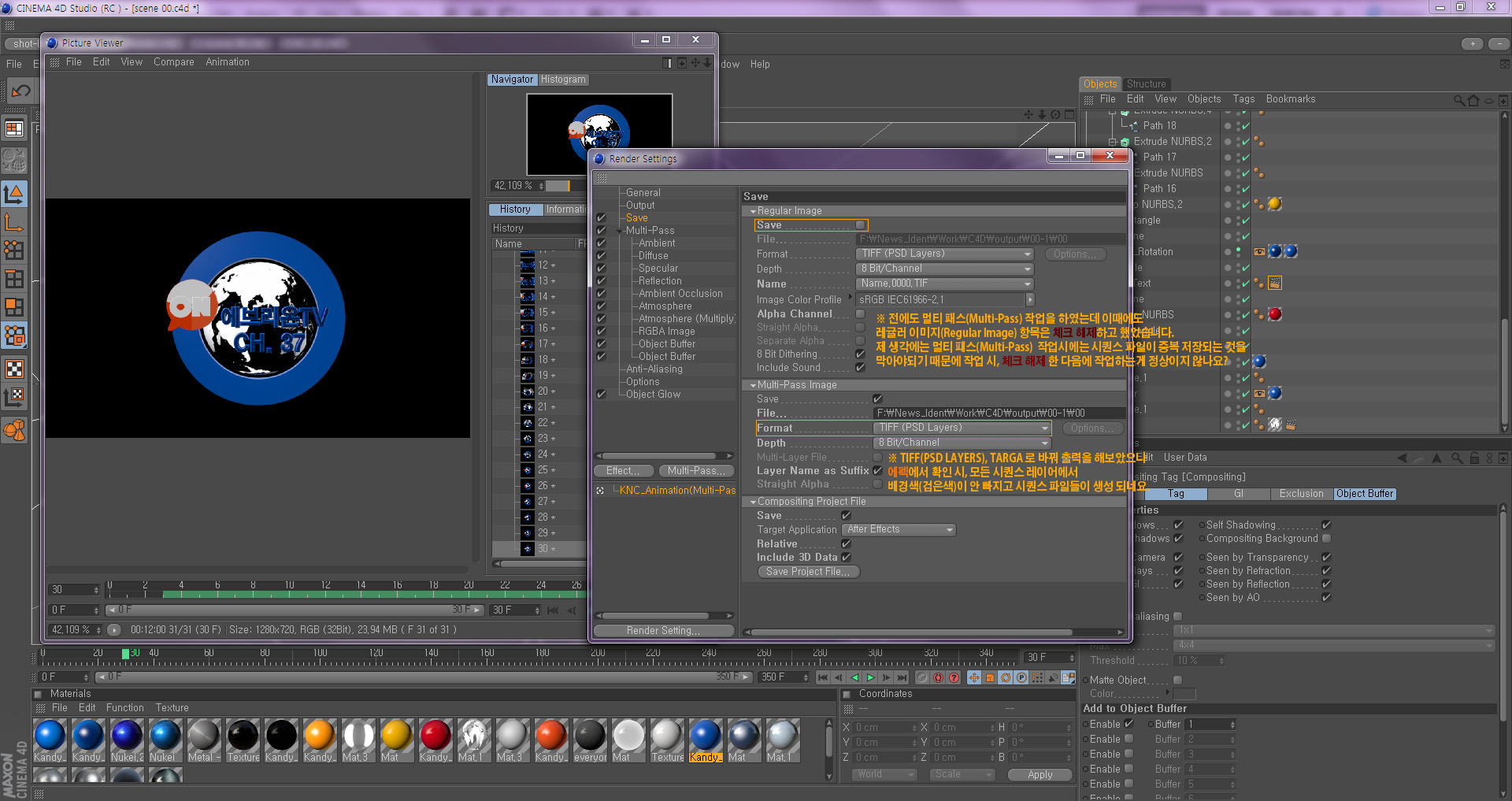This screenshot has width=1512, height=801.
Task: Open Function menu in Materials manager
Action: pos(125,708)
